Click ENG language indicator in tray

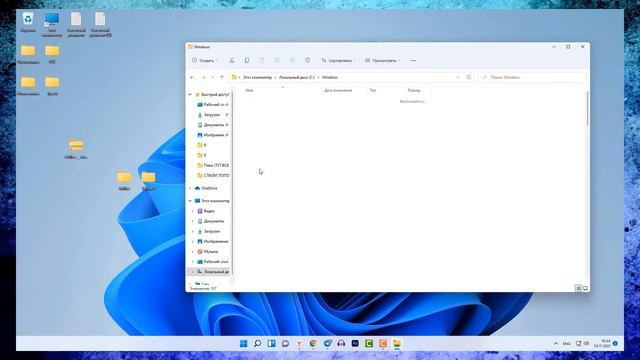[x=566, y=344]
